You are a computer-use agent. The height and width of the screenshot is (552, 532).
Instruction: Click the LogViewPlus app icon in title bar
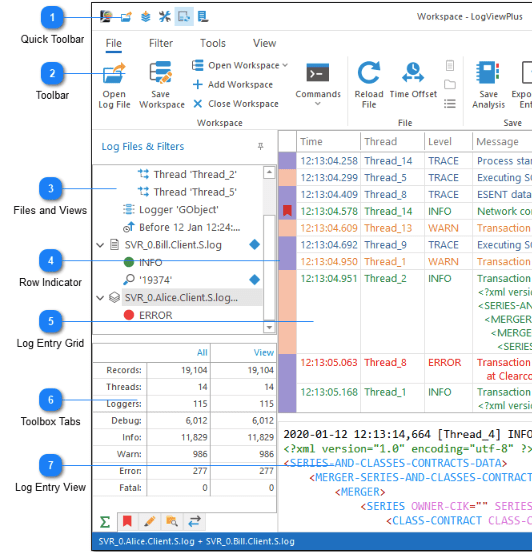pyautogui.click(x=106, y=17)
